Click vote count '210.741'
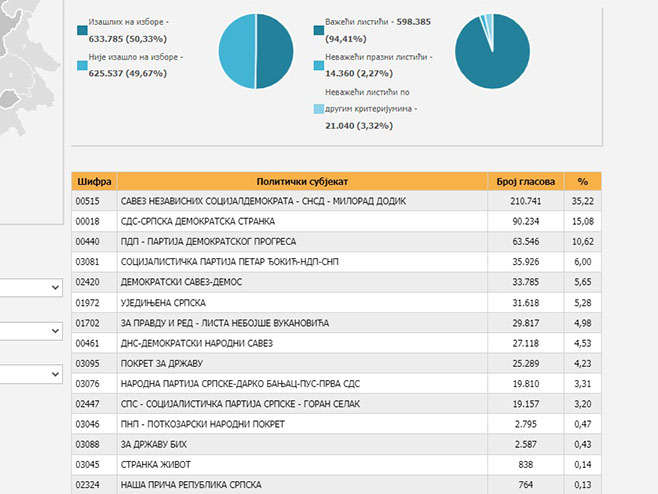Image resolution: width=658 pixels, height=494 pixels. (525, 201)
